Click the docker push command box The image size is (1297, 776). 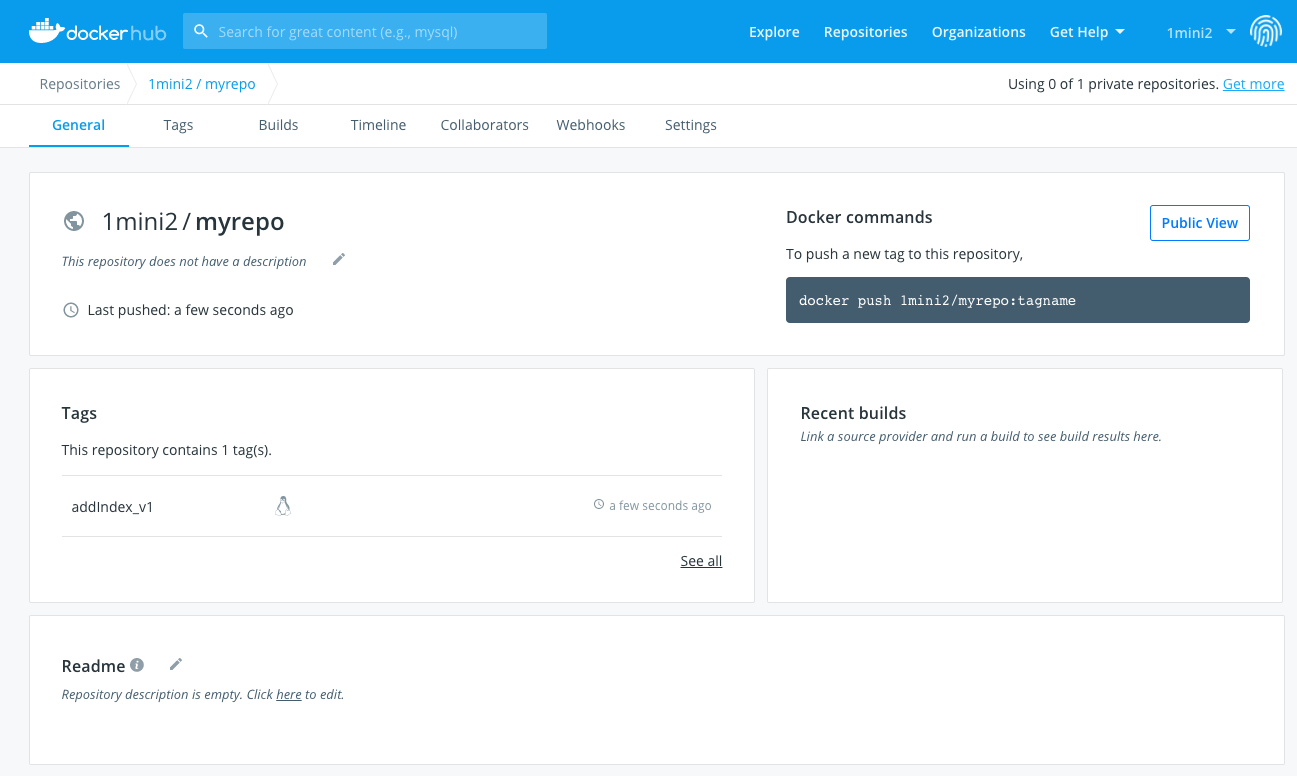pyautogui.click(x=1018, y=300)
